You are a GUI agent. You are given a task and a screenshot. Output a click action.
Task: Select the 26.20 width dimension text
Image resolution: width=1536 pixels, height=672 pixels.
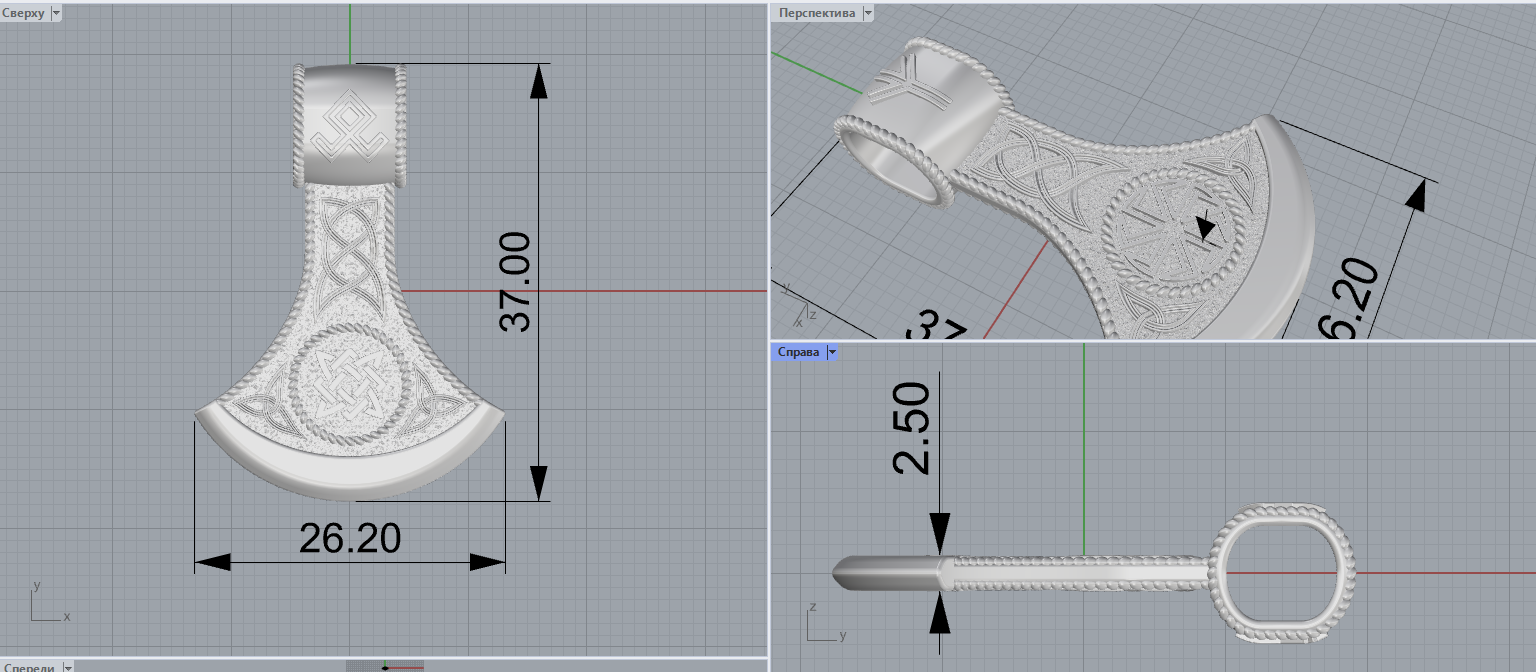click(350, 539)
